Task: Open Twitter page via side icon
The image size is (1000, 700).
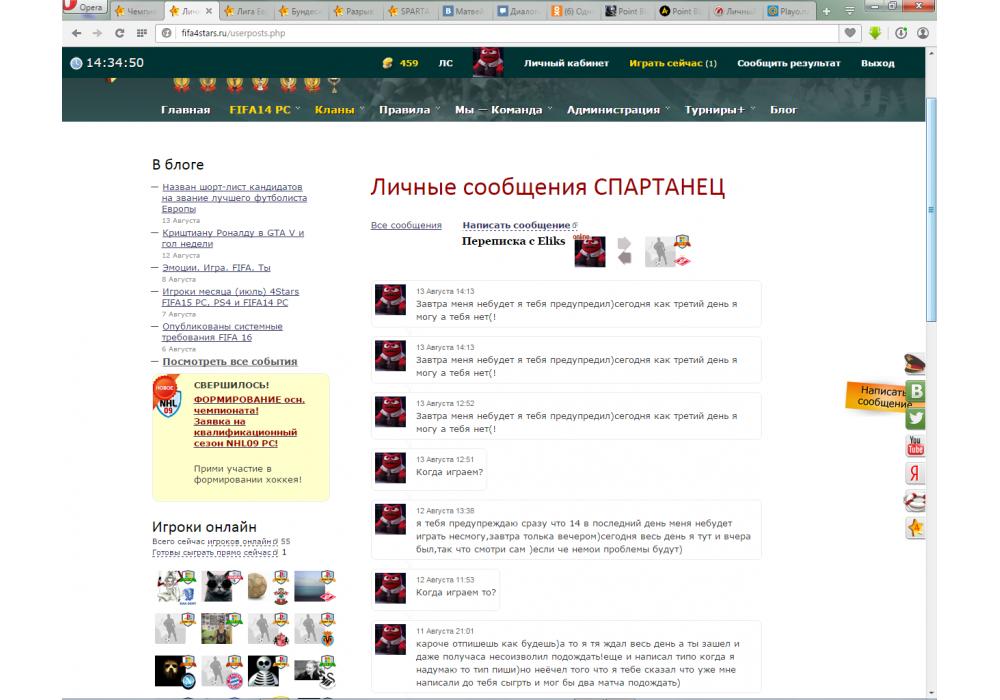Action: click(x=916, y=418)
